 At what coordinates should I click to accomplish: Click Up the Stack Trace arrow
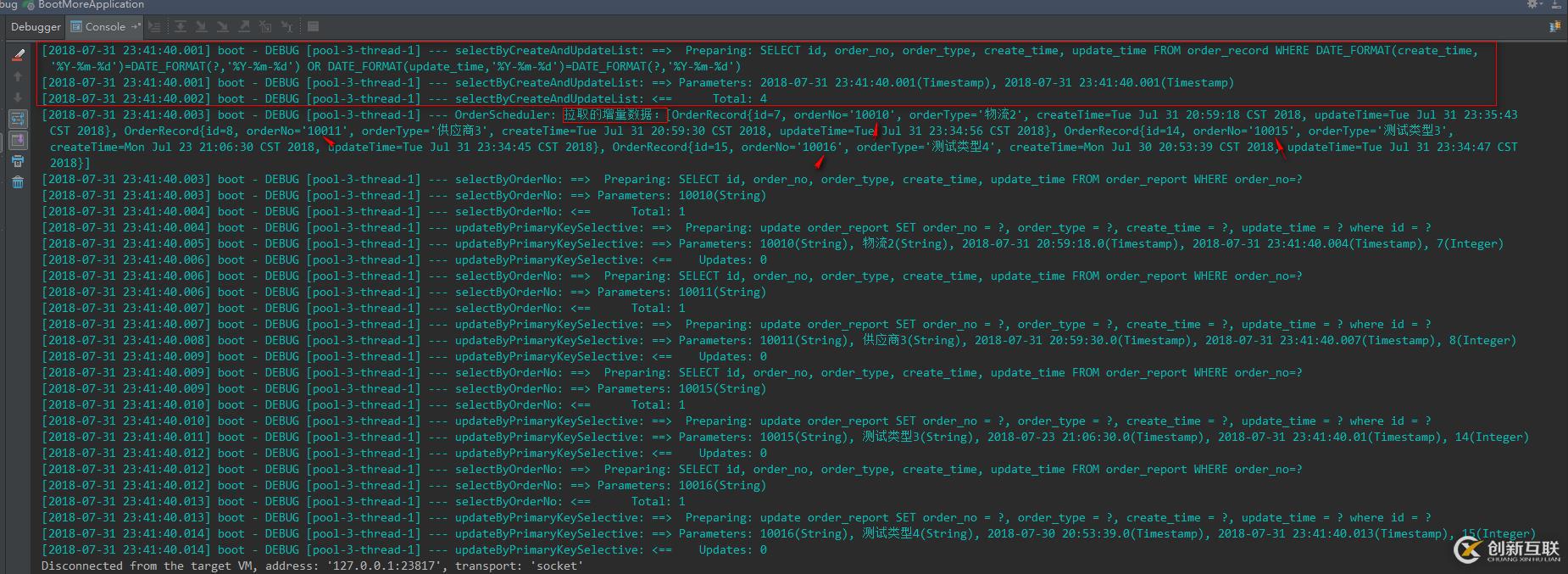(18, 76)
